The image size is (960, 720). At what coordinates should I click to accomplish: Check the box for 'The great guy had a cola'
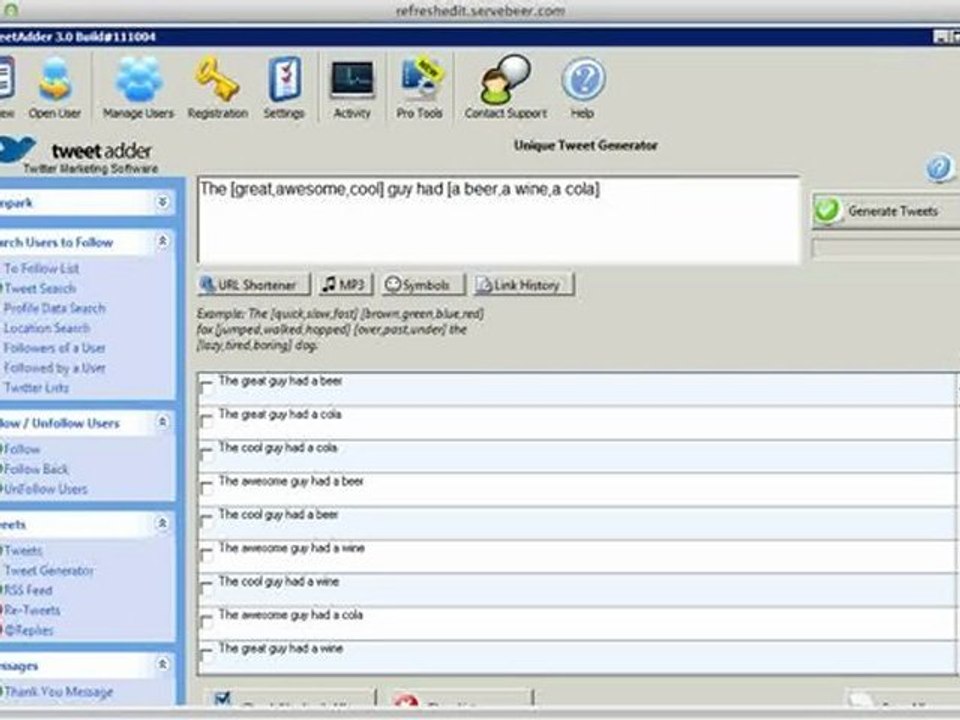[x=206, y=421]
